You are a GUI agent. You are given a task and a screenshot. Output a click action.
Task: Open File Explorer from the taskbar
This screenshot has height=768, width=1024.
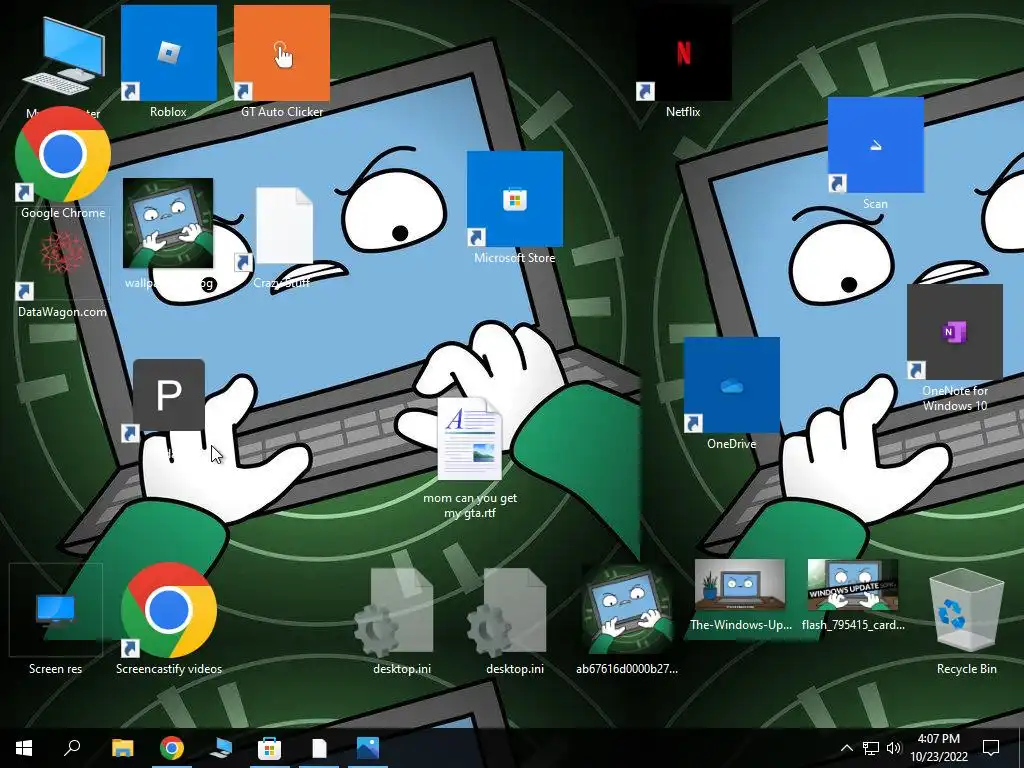tap(123, 748)
